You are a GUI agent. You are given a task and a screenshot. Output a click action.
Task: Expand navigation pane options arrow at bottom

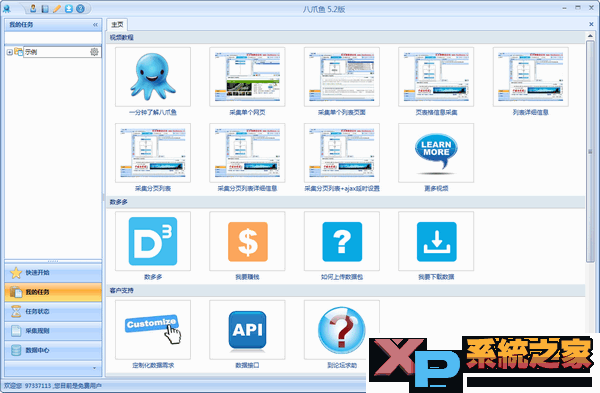pyautogui.click(x=95, y=368)
